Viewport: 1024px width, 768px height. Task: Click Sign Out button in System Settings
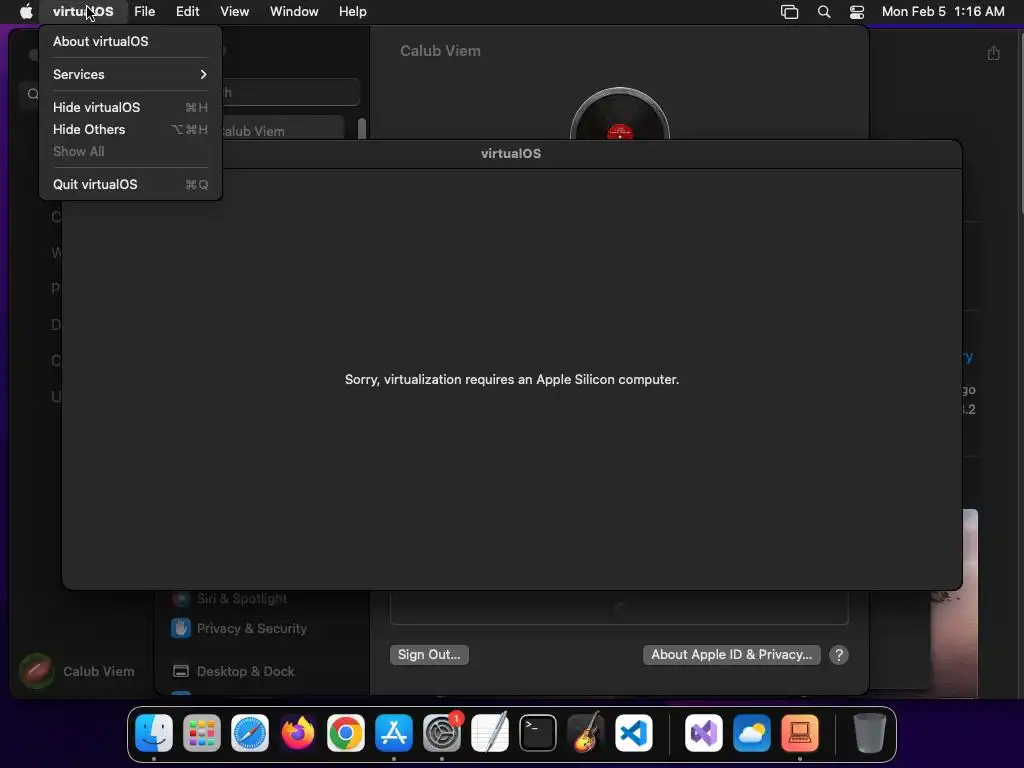429,654
